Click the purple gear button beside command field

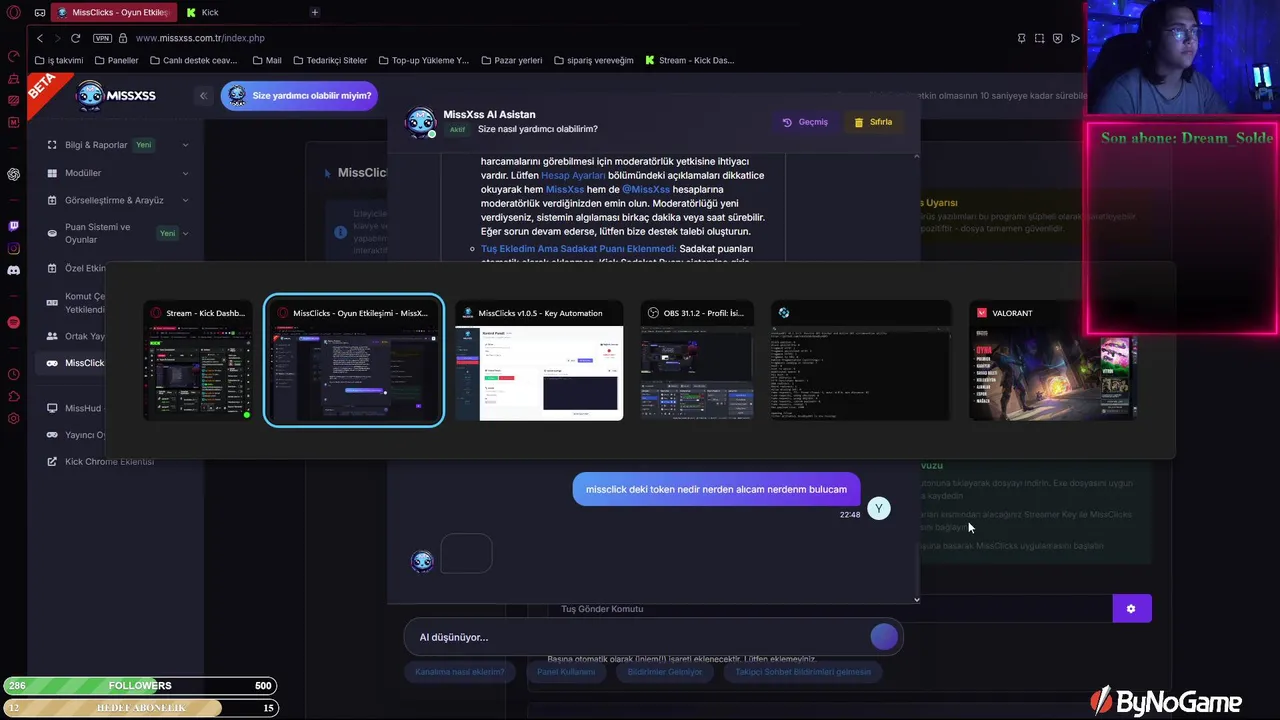(x=1131, y=609)
